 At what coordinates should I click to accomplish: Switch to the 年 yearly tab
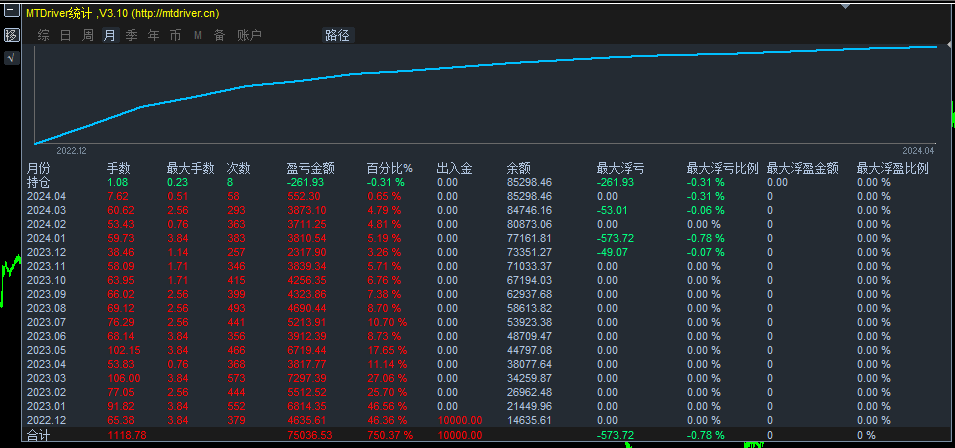click(153, 35)
